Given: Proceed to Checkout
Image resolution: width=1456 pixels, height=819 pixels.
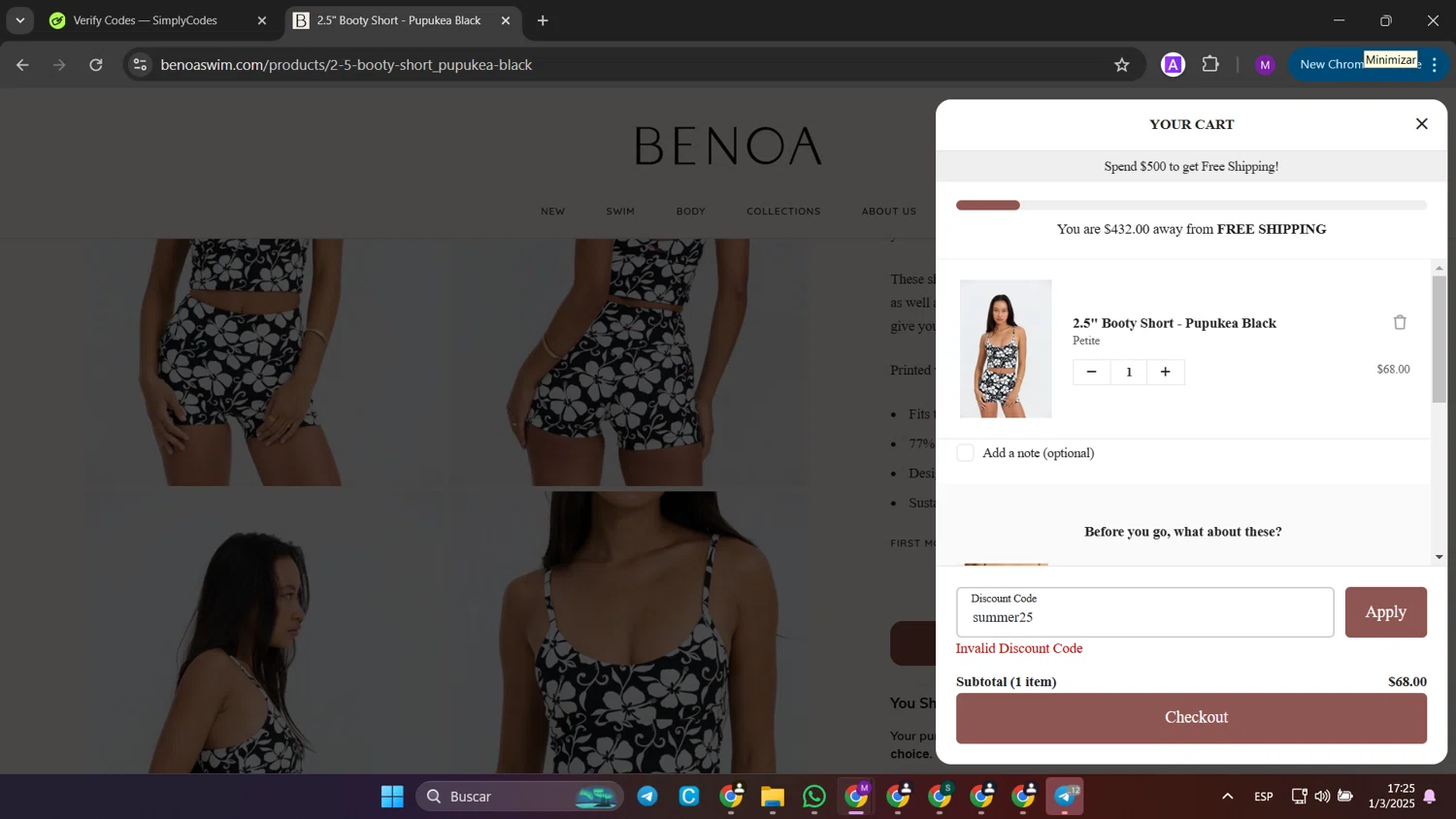Looking at the screenshot, I should (x=1191, y=718).
